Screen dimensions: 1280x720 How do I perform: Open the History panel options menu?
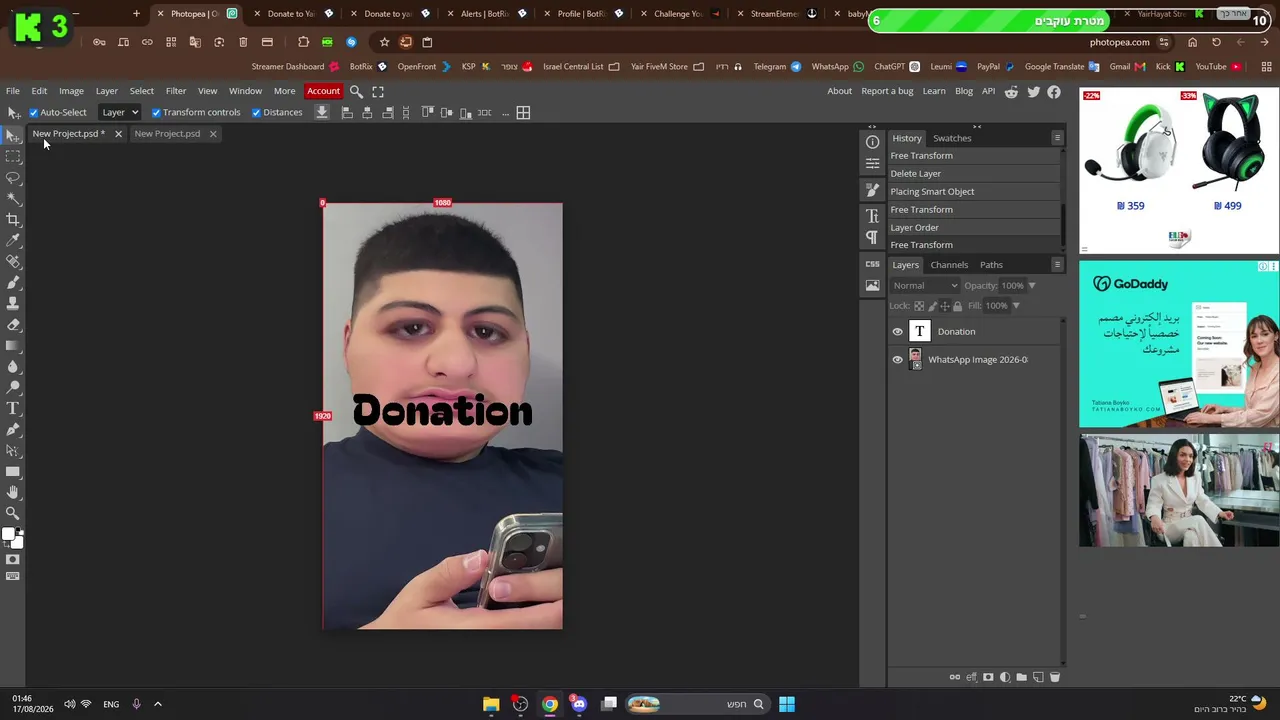click(x=1057, y=138)
